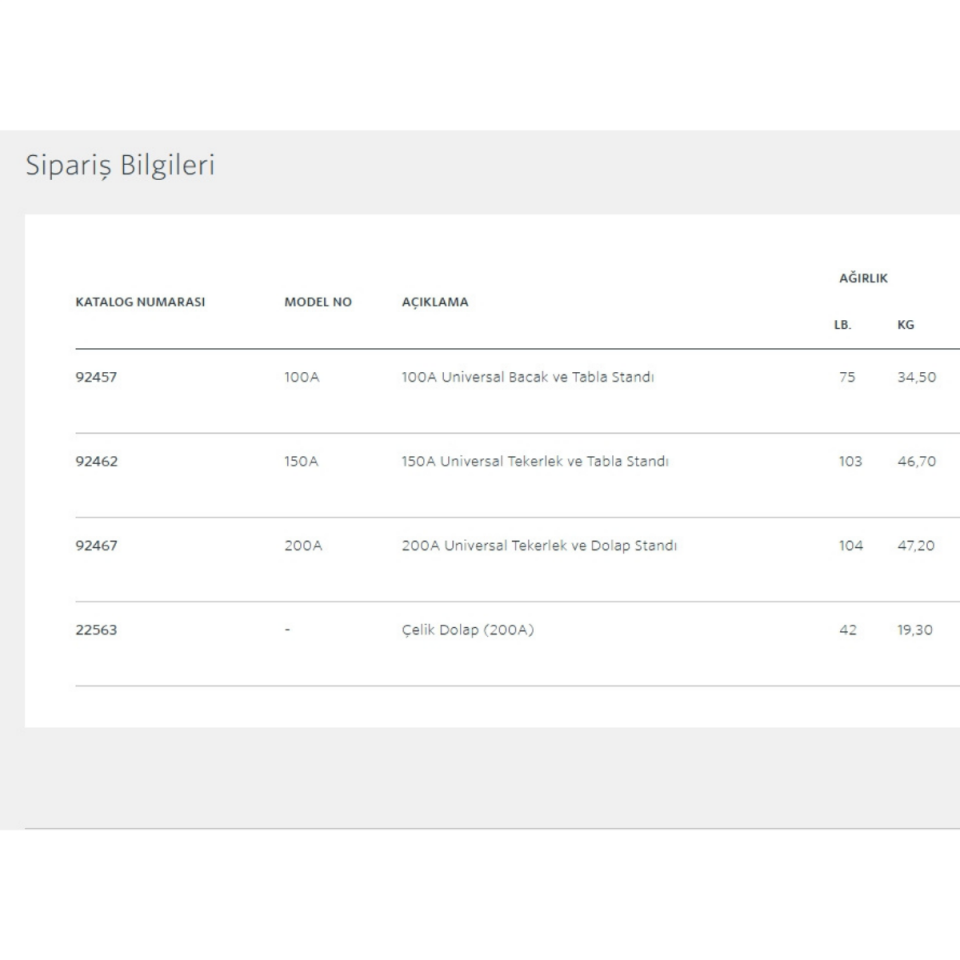Open 100A Universal Bacak ve Tabla Standı description

coord(528,378)
